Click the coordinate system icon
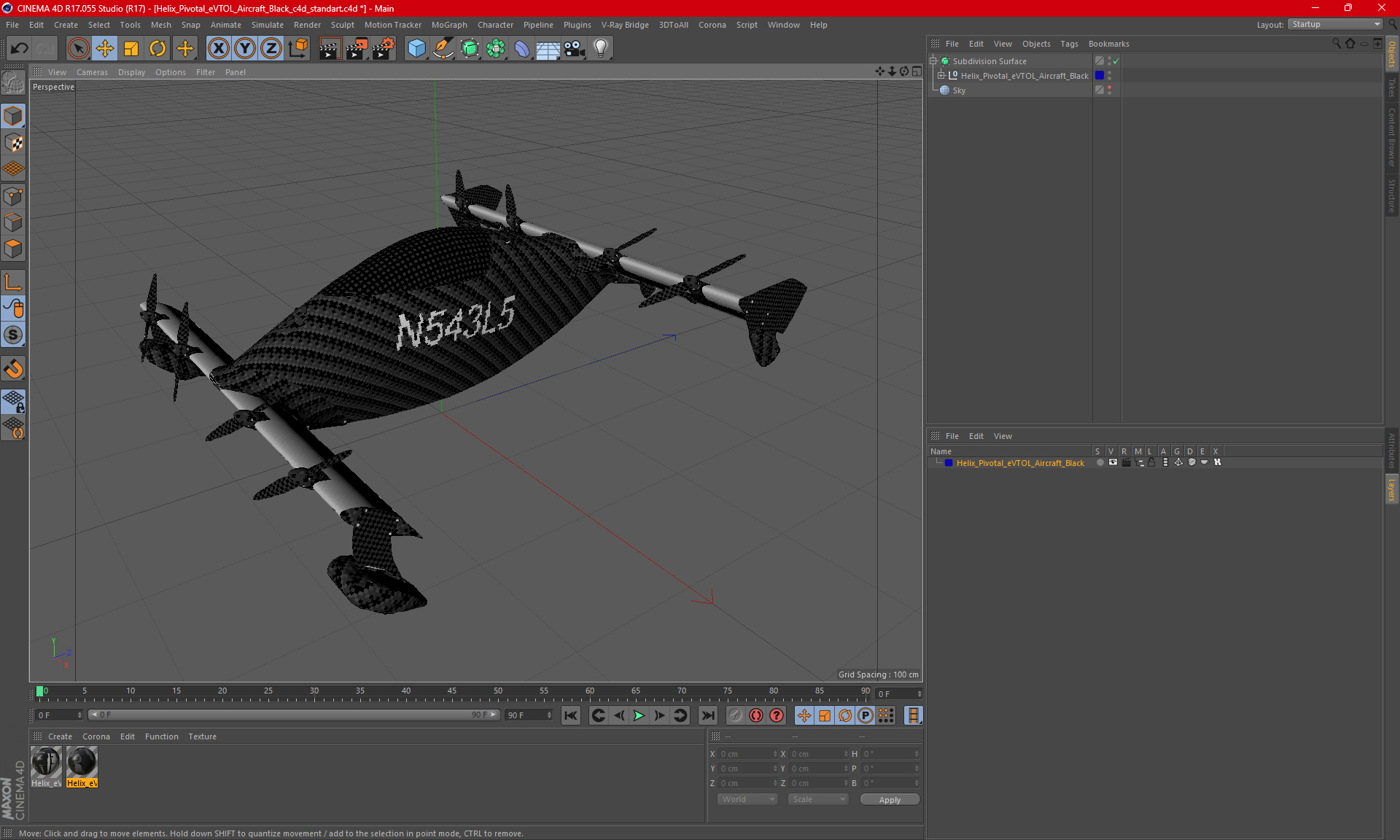 298,49
